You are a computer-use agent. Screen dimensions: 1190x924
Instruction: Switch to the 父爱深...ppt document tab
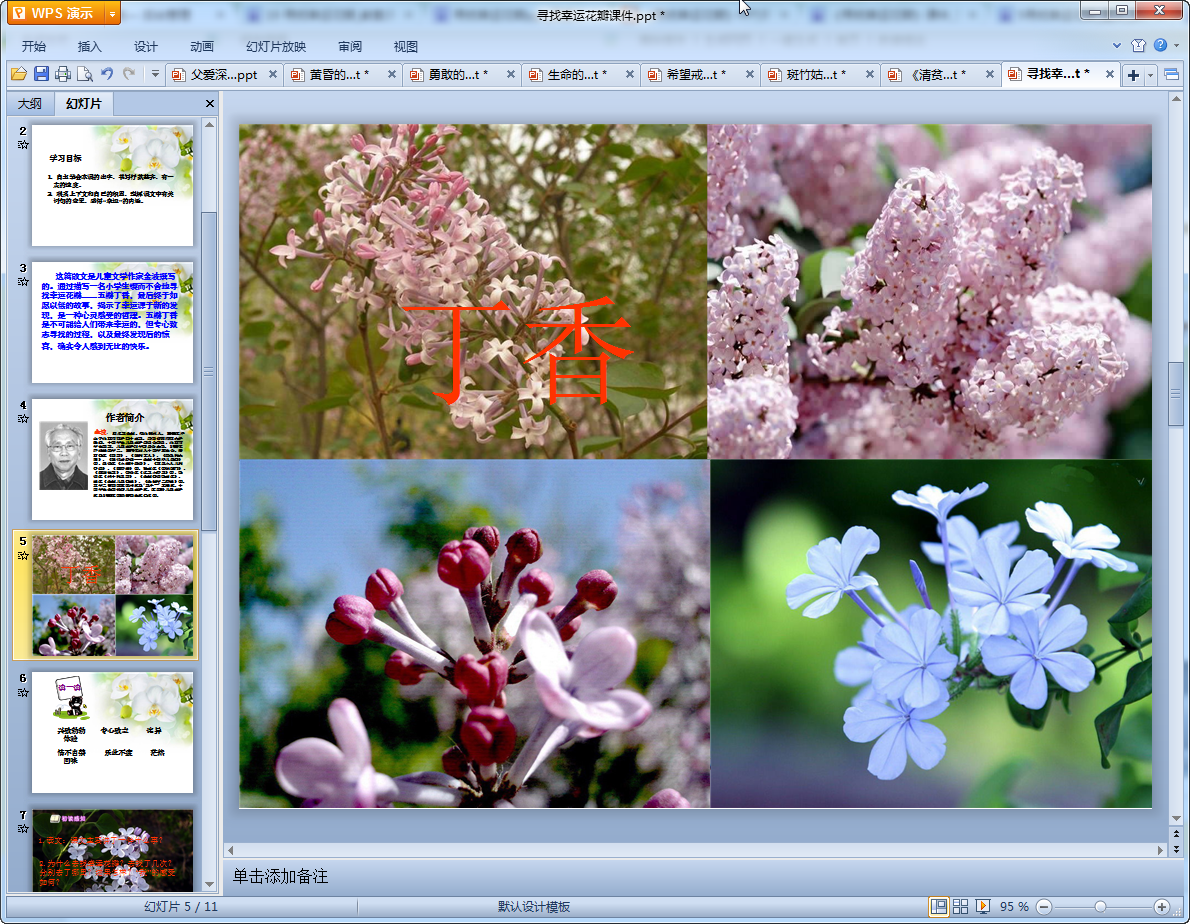point(224,74)
